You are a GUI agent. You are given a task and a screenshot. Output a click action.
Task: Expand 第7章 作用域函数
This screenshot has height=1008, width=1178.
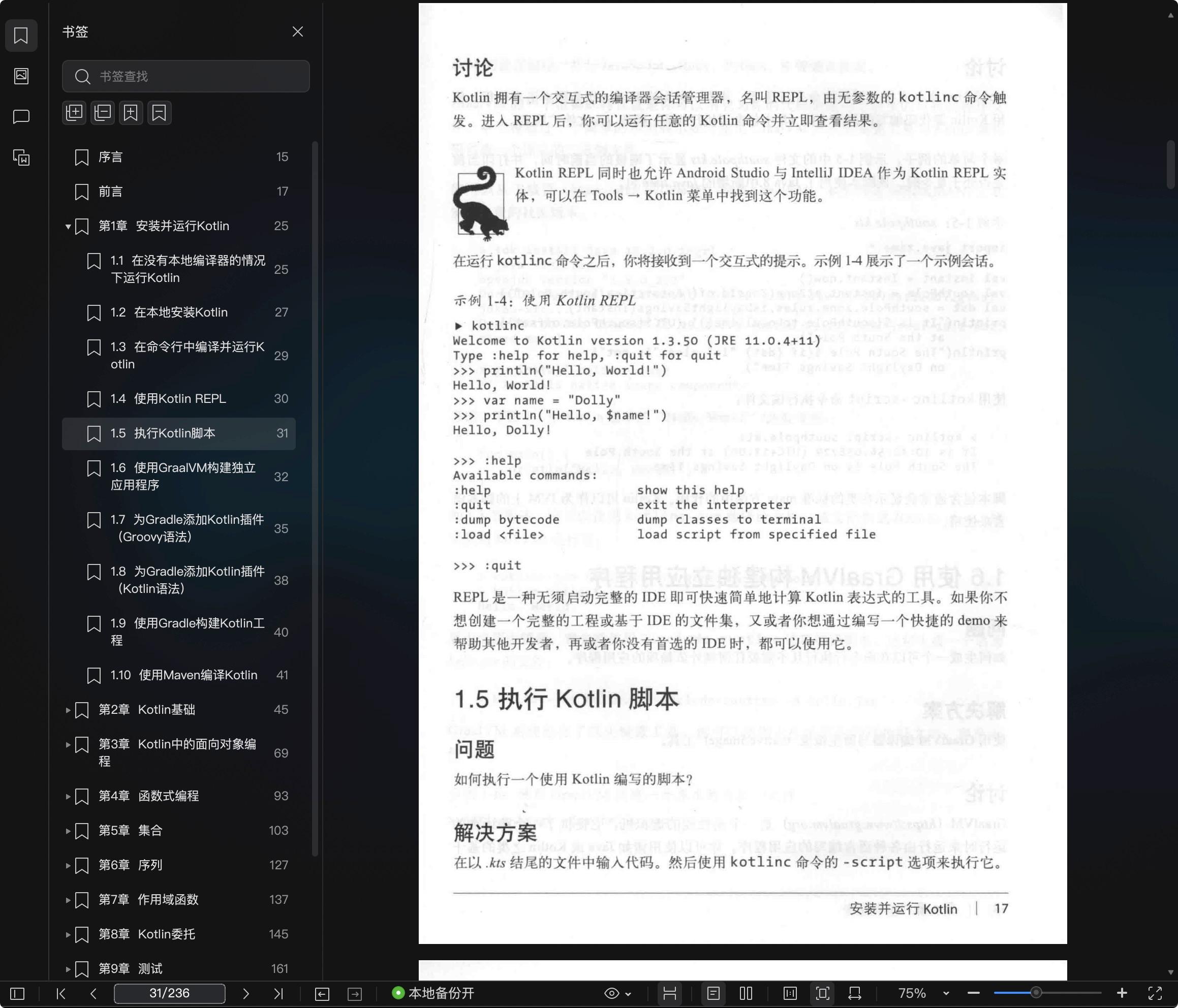tap(68, 900)
